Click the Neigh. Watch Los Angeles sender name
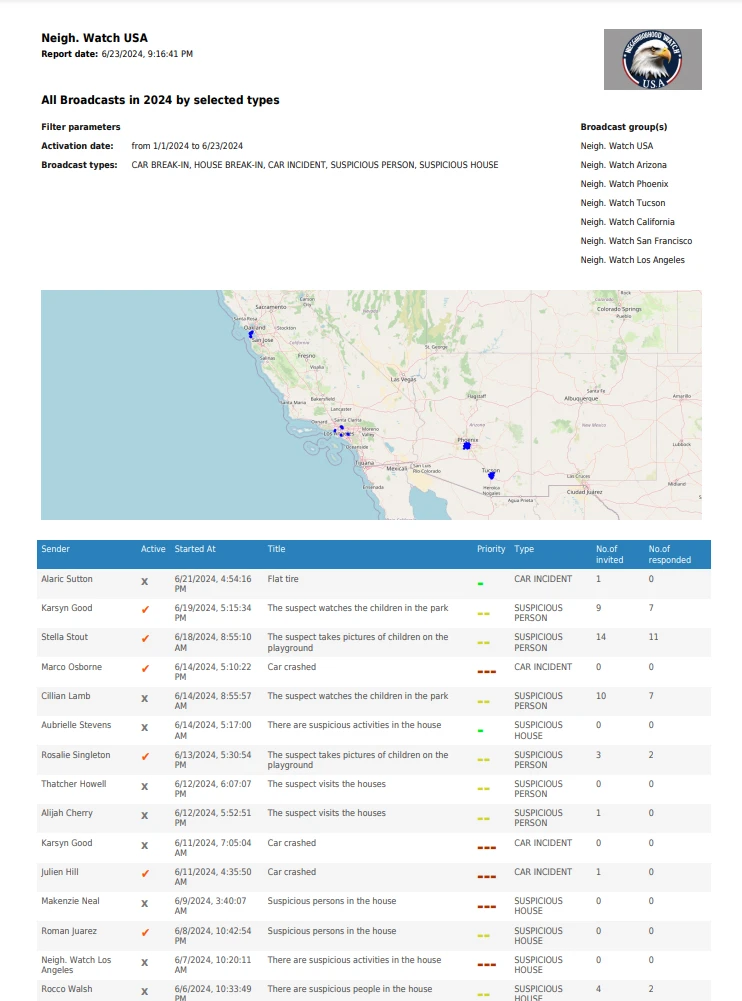Screen dimensions: 742x1001 click(x=76, y=965)
